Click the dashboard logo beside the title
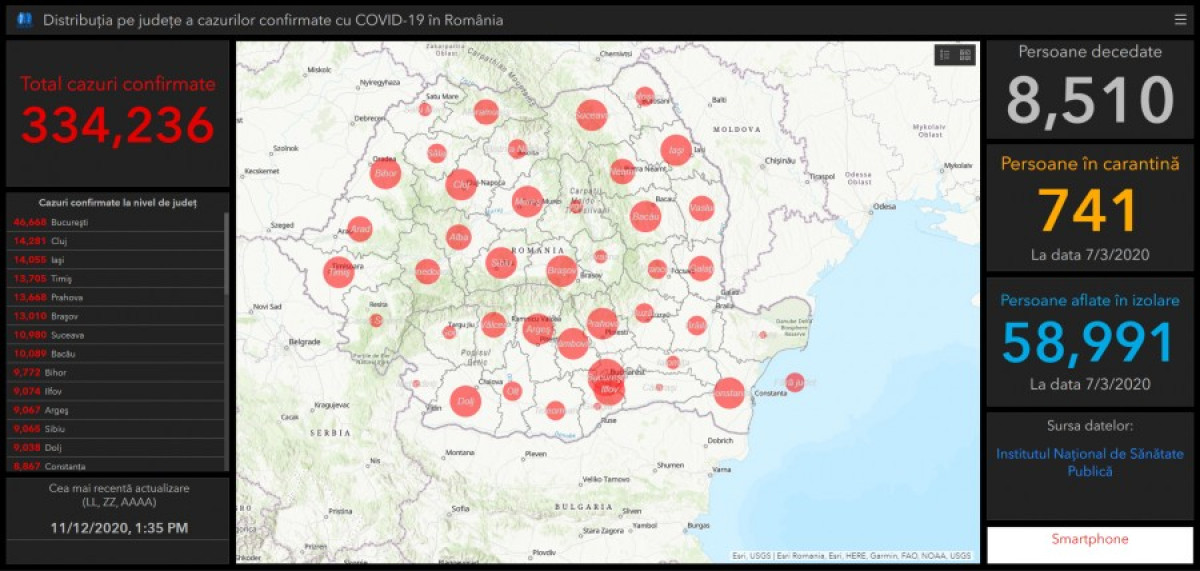 [24, 20]
